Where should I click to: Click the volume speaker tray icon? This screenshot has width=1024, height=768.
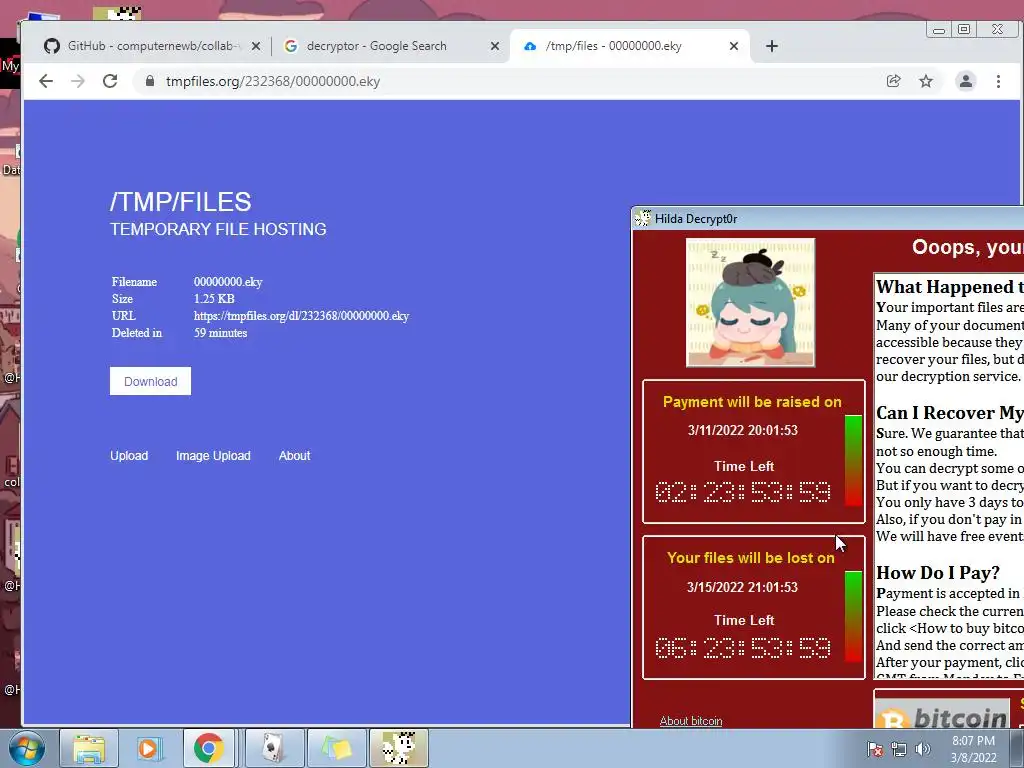click(x=922, y=749)
